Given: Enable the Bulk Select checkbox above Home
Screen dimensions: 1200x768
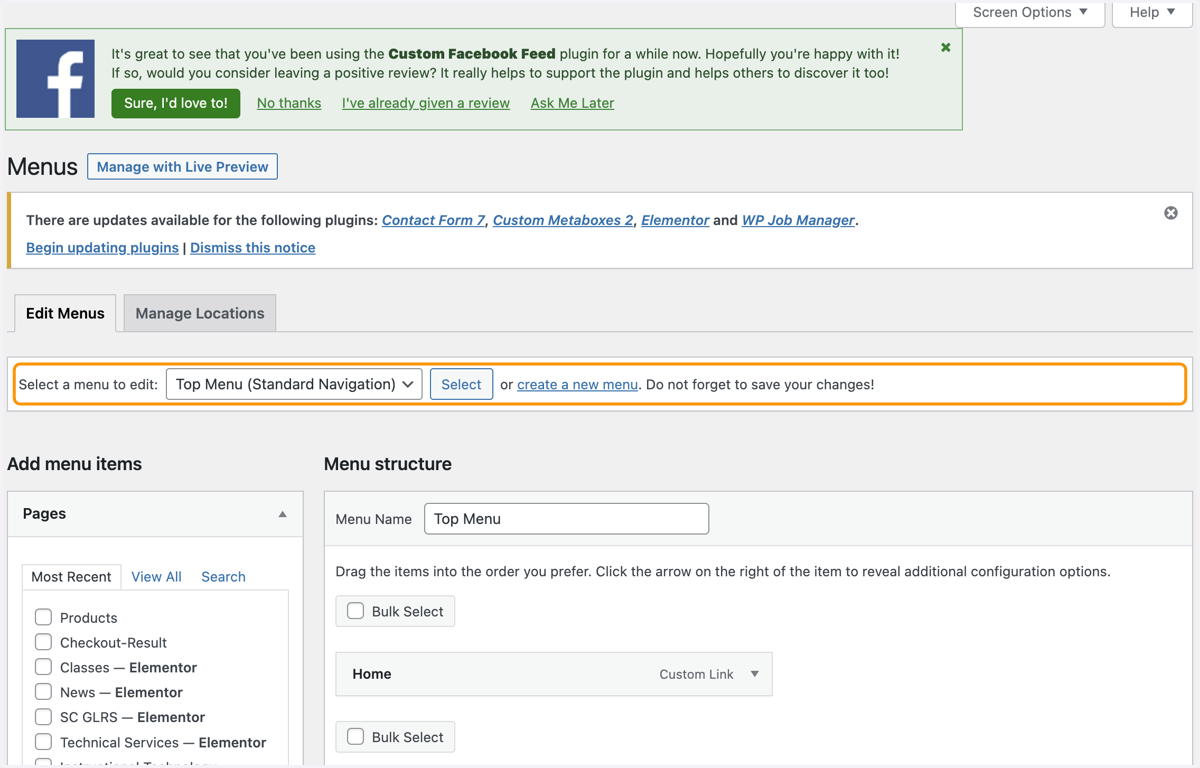Looking at the screenshot, I should coord(355,611).
